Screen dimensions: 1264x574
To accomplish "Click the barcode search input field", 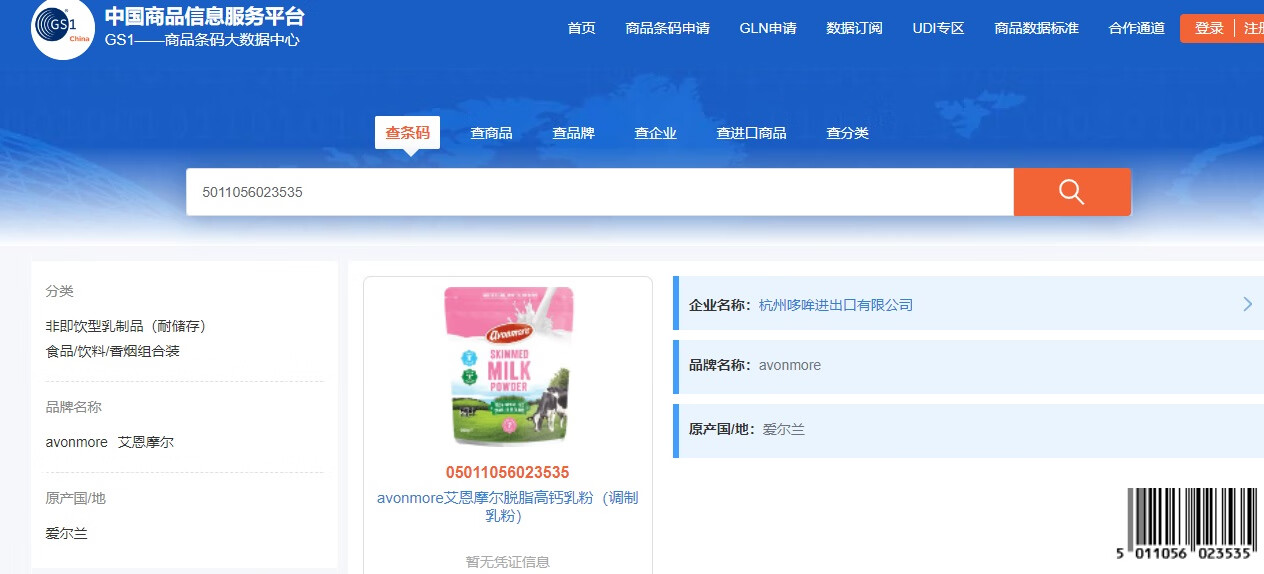I will tap(600, 192).
